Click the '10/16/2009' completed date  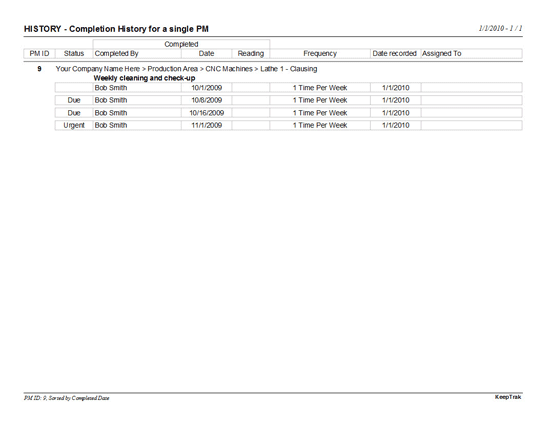click(x=207, y=113)
